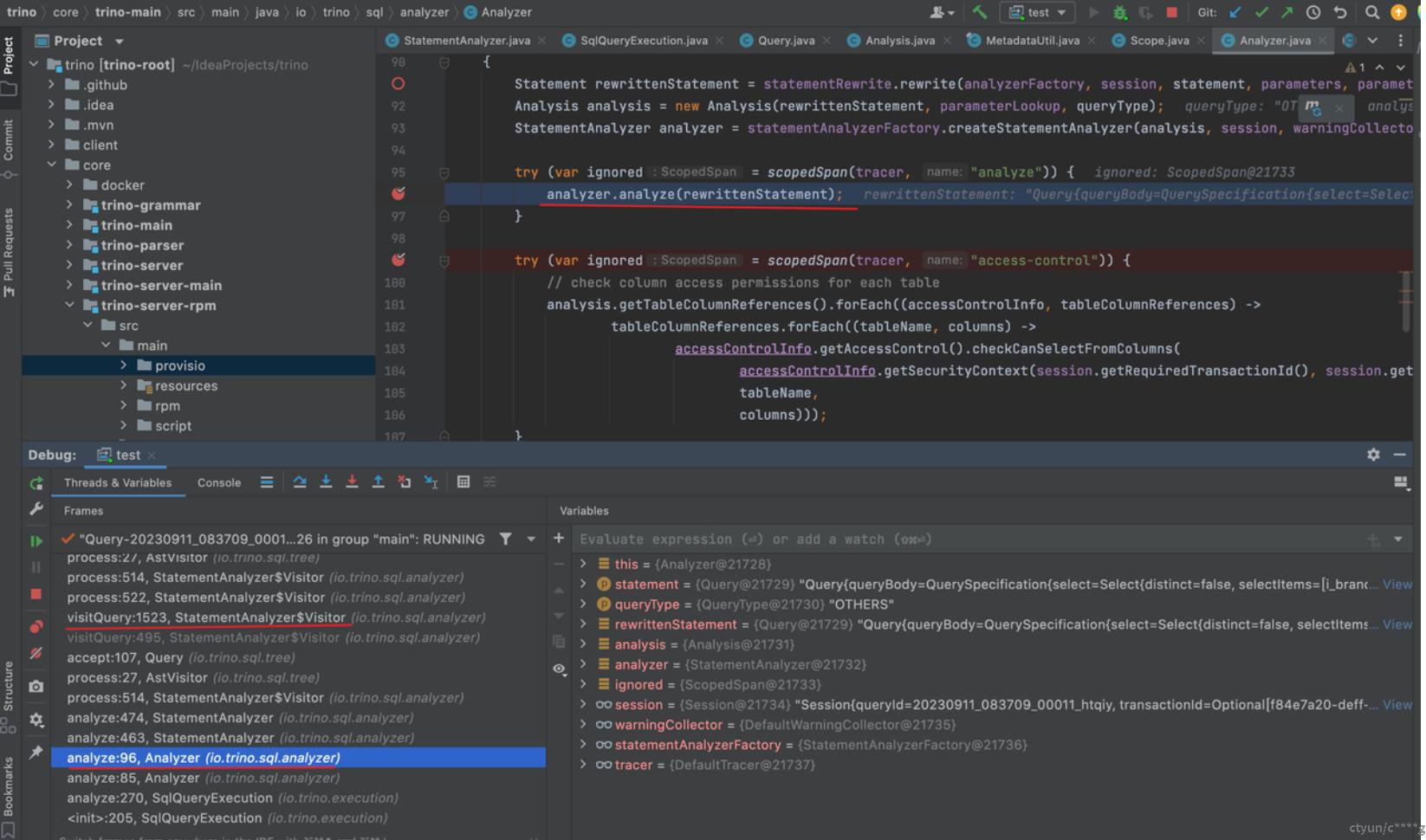This screenshot has width=1426, height=840.
Task: Click the frames filter funnel icon
Action: (x=505, y=539)
